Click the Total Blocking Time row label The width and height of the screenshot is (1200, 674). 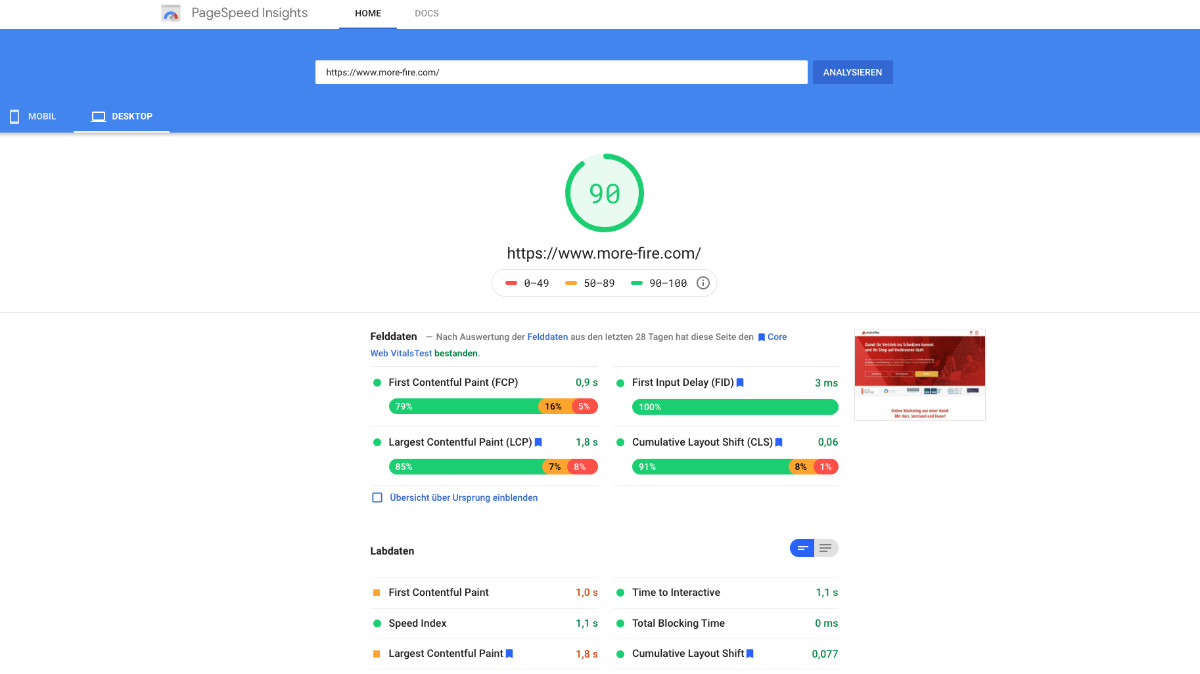coord(678,623)
